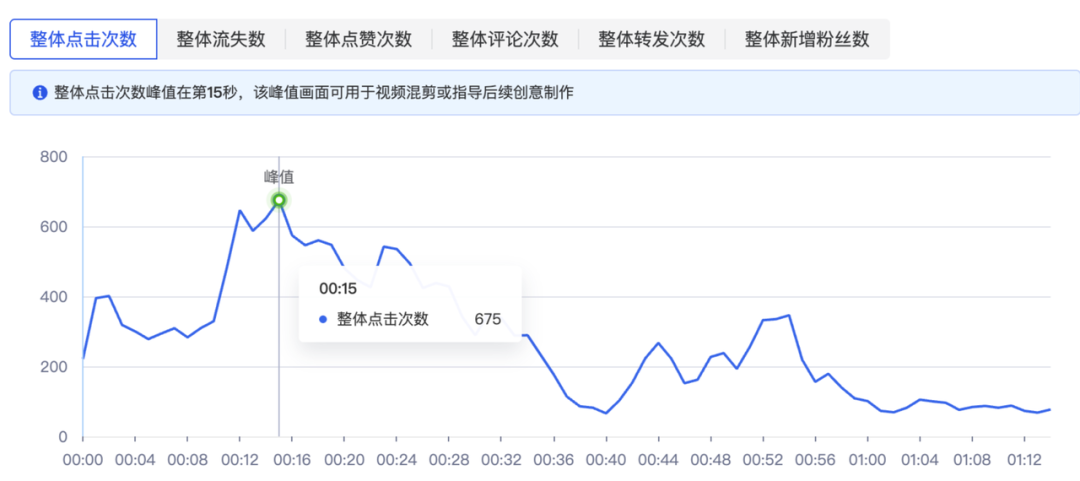Click the 01:04 x-axis label
The image size is (1080, 481).
coord(920,460)
